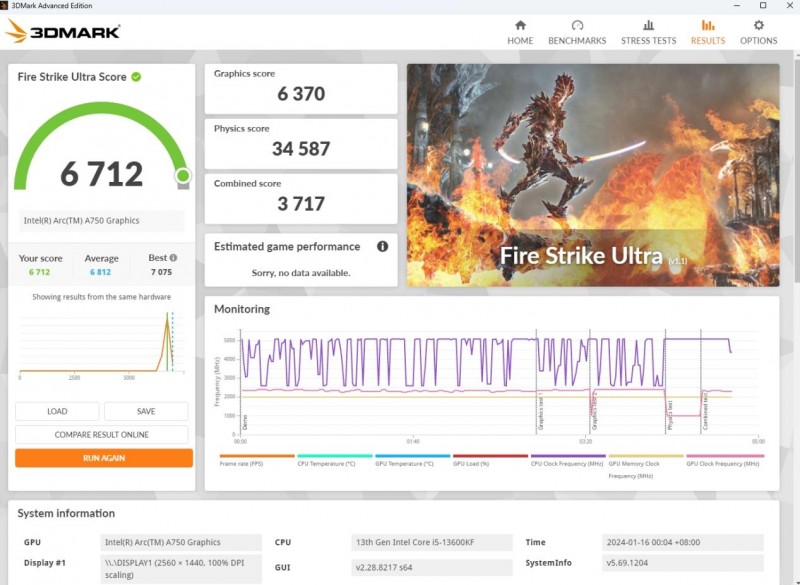Click Combined score value 3 717
800x585 pixels.
[301, 204]
